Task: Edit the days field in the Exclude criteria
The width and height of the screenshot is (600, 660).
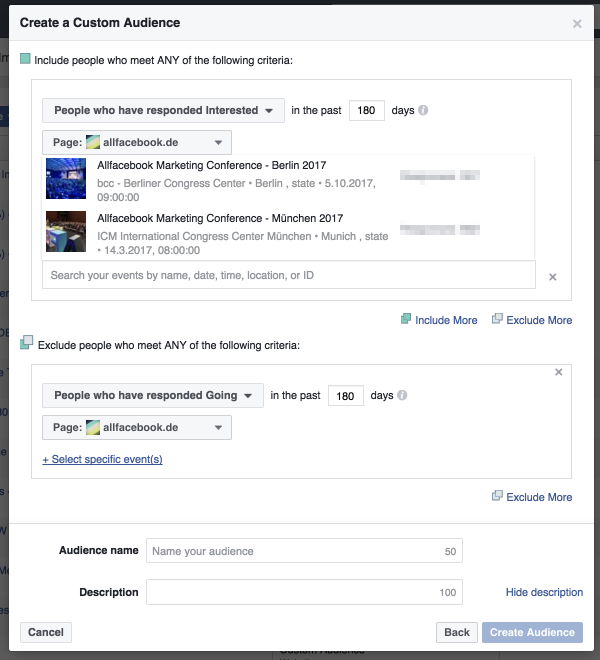Action: coord(345,396)
